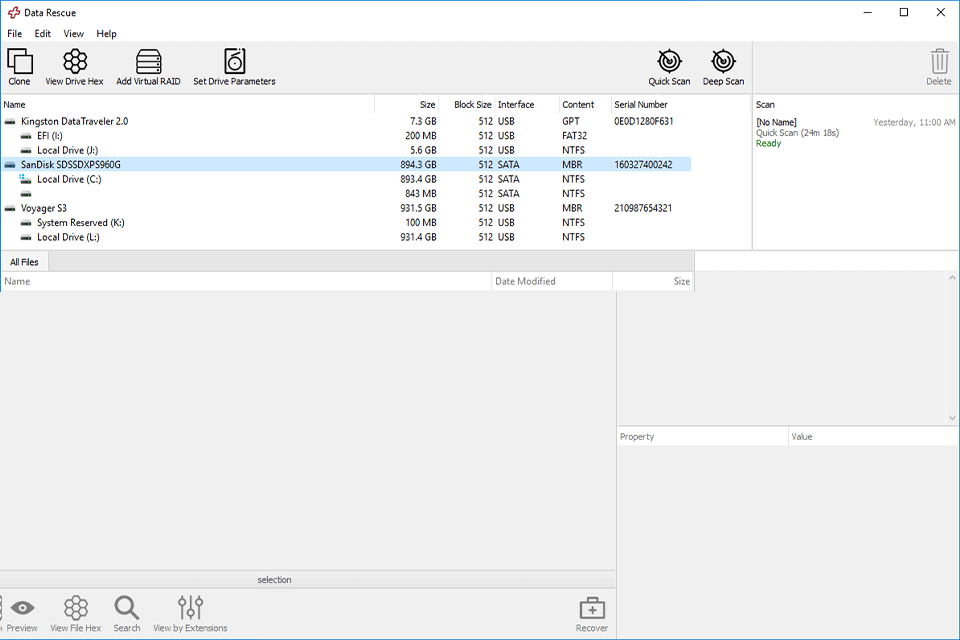
Task: Click preview pane scrollbar up arrow
Action: coord(952,278)
